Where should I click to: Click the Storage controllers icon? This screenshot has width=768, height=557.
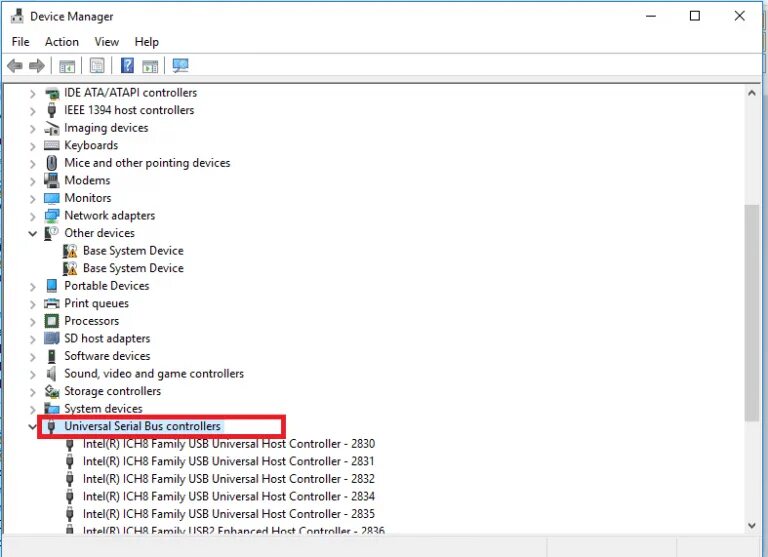pos(51,391)
